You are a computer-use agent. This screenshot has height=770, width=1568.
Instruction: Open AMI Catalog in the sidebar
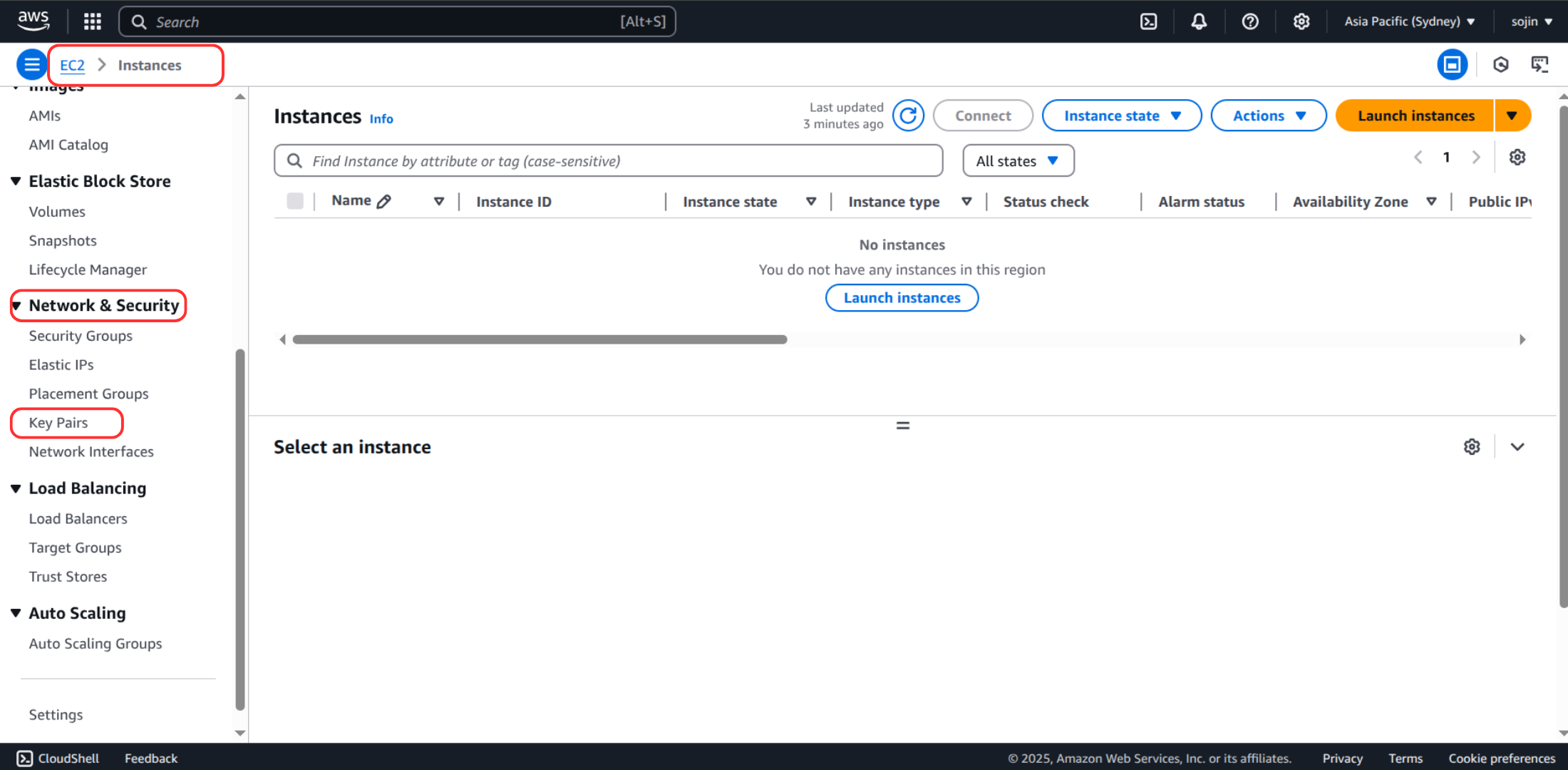tap(68, 145)
